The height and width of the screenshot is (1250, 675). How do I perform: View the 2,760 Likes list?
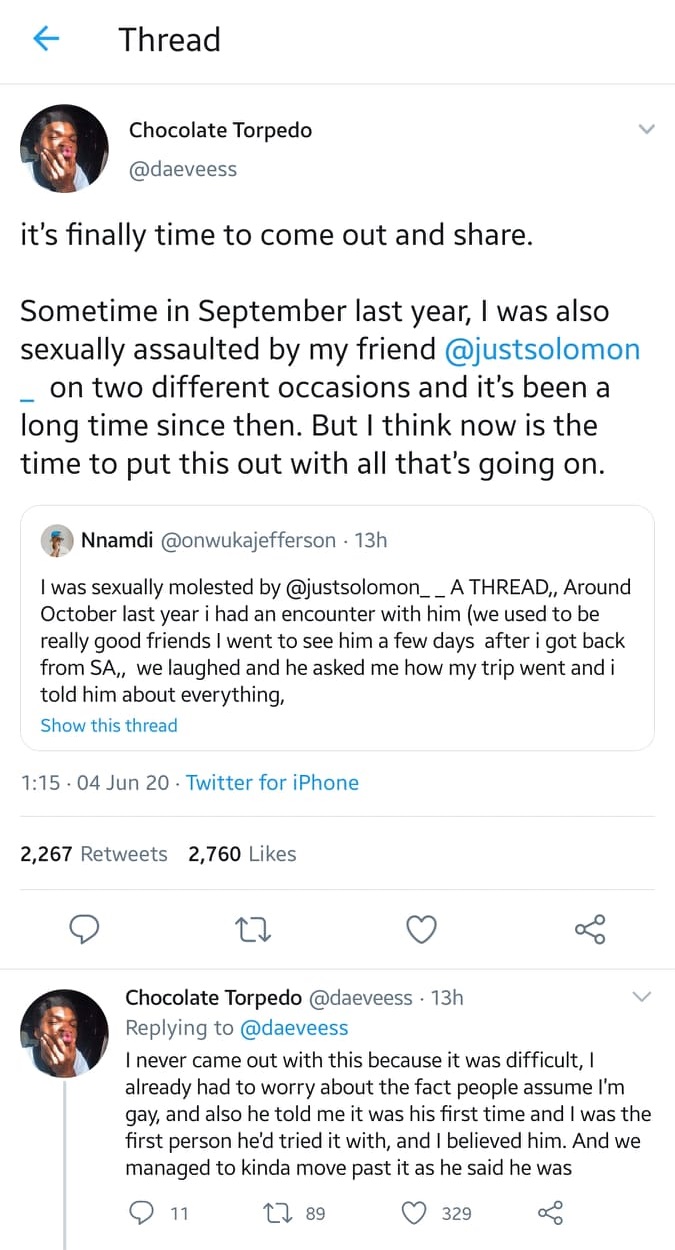(x=242, y=854)
